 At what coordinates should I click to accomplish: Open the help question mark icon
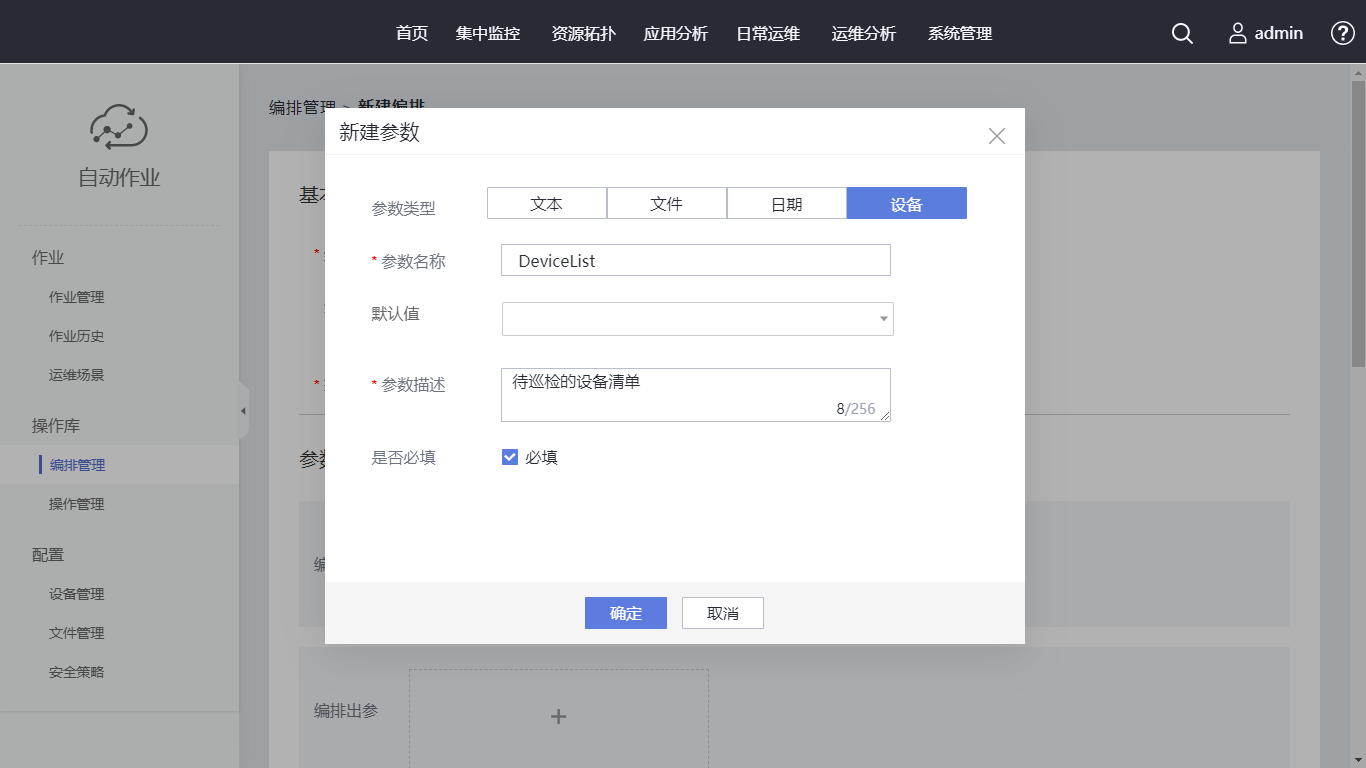pos(1342,33)
